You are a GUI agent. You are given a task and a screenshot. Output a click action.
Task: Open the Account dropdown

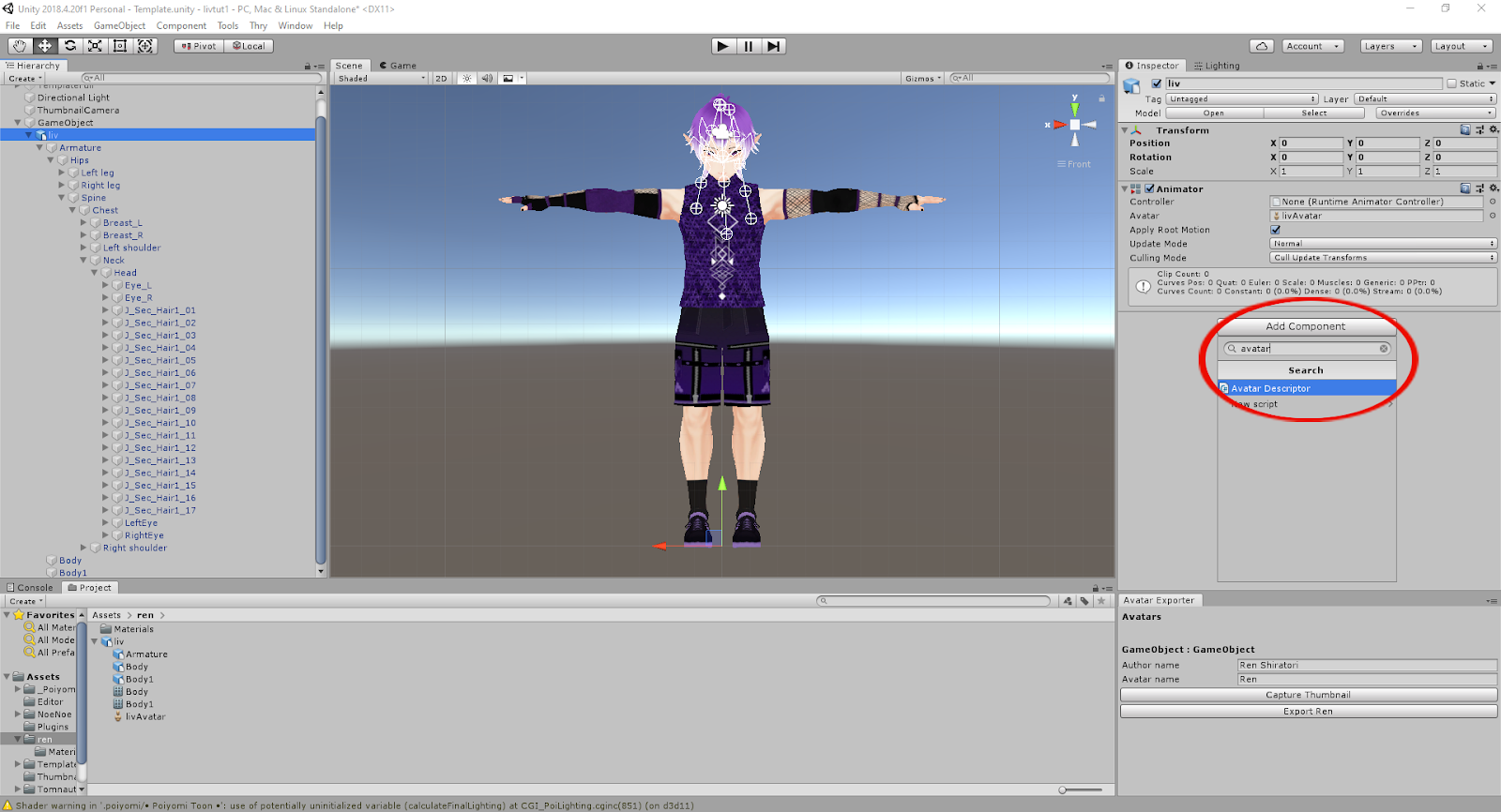1312,46
